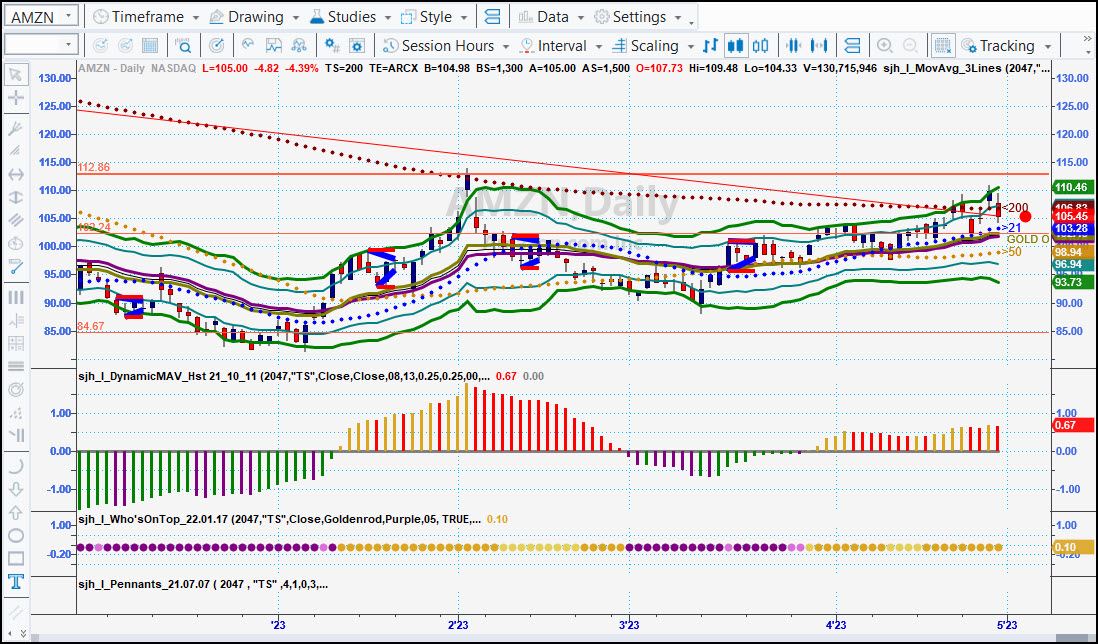Click stacked panels icon before zoom buttons
The width and height of the screenshot is (1098, 644).
pyautogui.click(x=852, y=46)
